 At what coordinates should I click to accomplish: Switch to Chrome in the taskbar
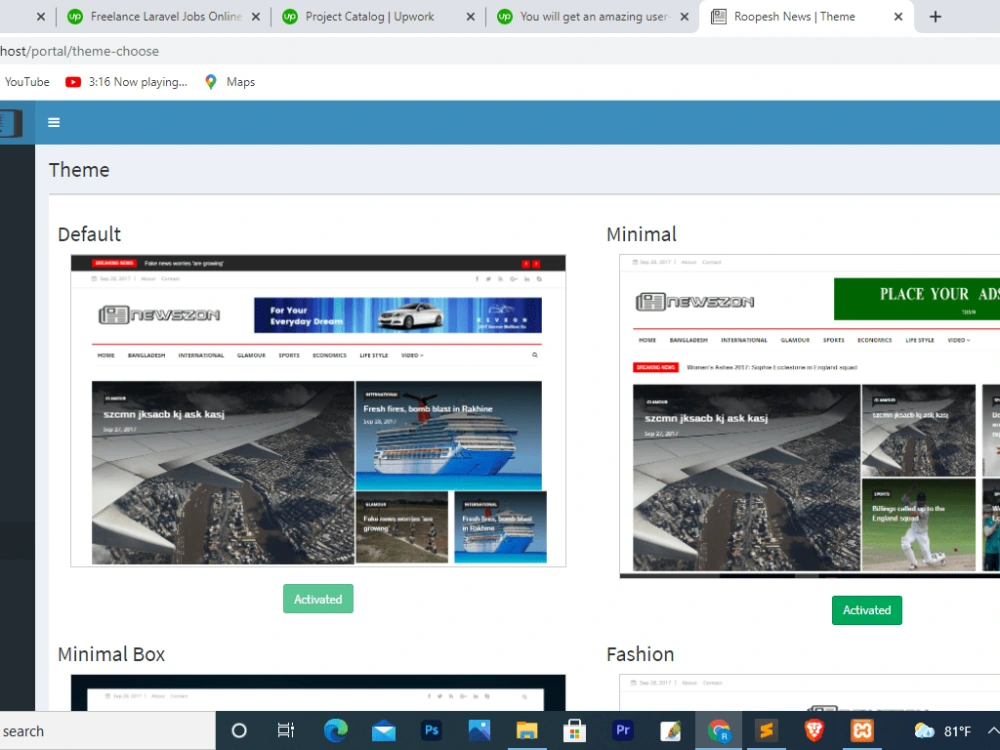point(718,731)
